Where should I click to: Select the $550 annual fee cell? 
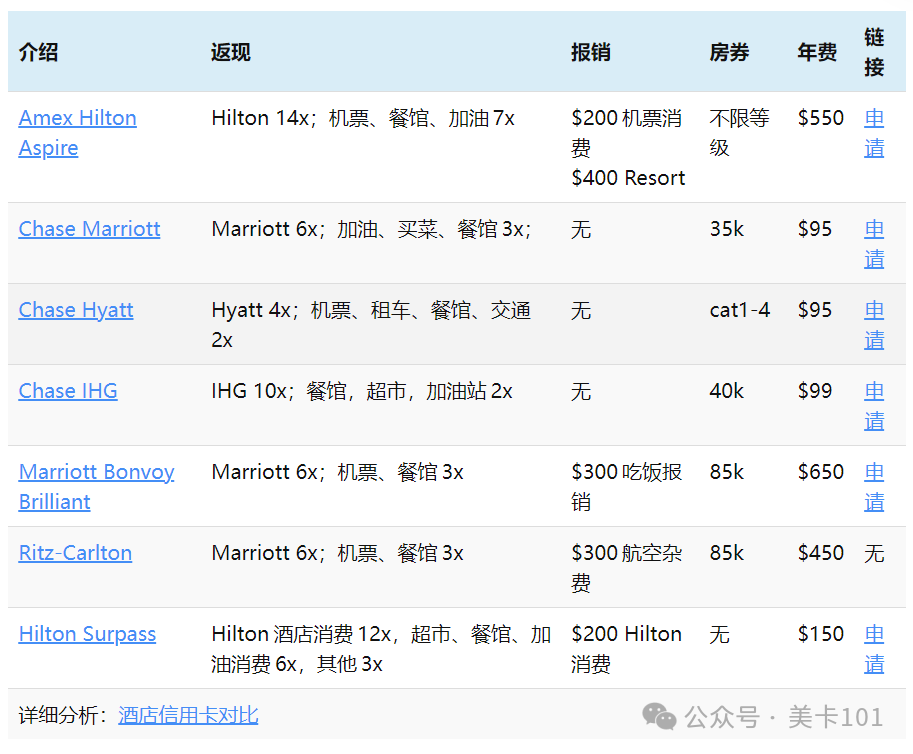coord(820,118)
